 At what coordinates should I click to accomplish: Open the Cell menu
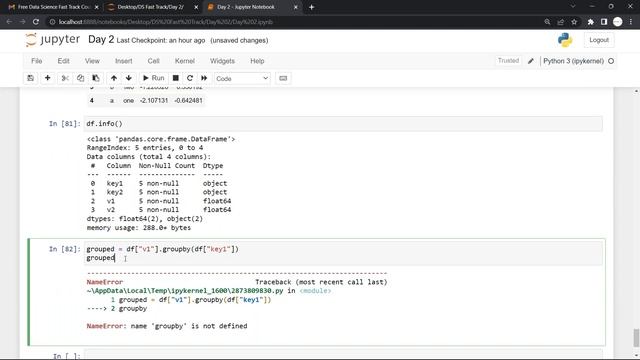(153, 61)
